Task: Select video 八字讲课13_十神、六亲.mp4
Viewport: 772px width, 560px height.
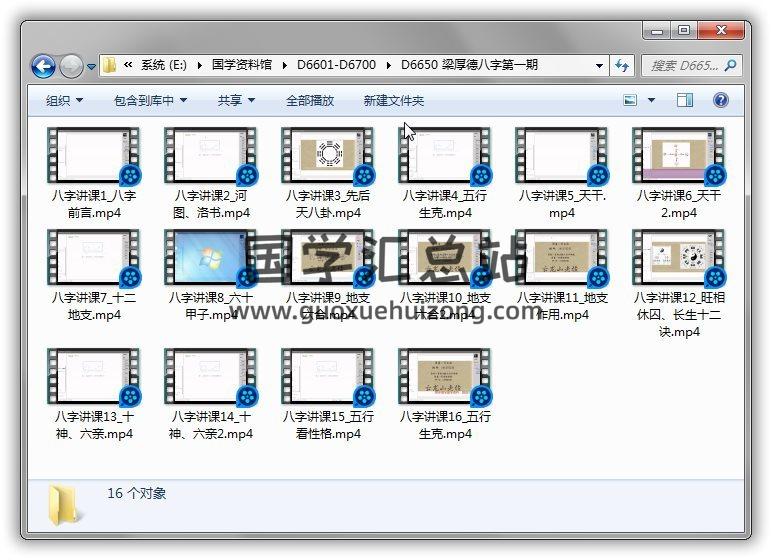Action: pyautogui.click(x=94, y=395)
